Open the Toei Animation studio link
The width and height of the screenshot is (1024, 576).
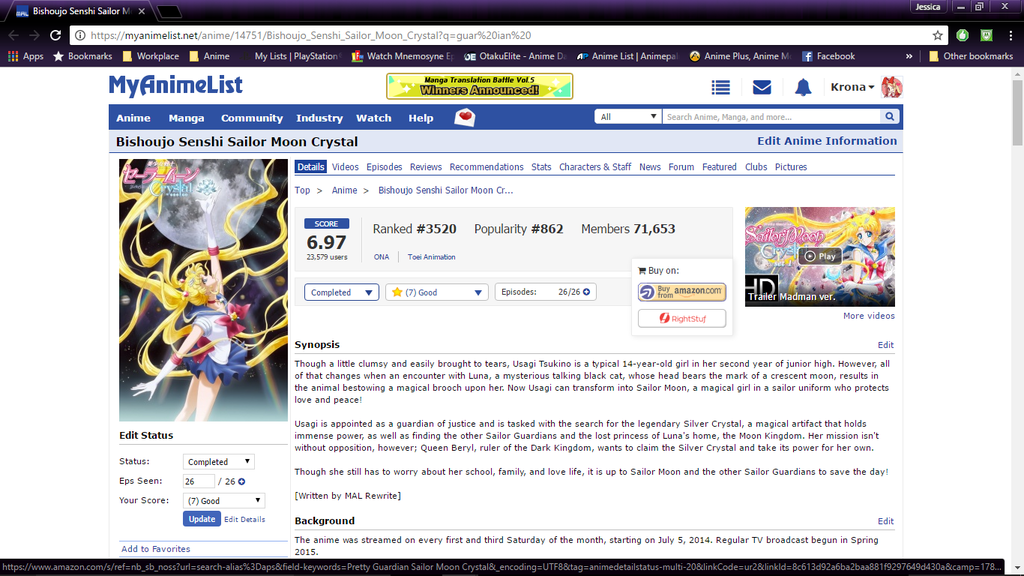(432, 257)
